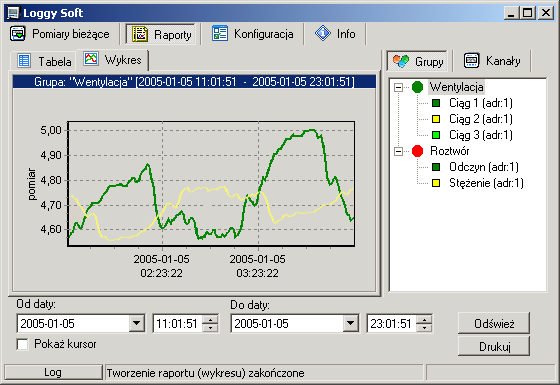This screenshot has height=385, width=560.
Task: Click the yellow Ciąg 2 color swatch
Action: click(436, 119)
